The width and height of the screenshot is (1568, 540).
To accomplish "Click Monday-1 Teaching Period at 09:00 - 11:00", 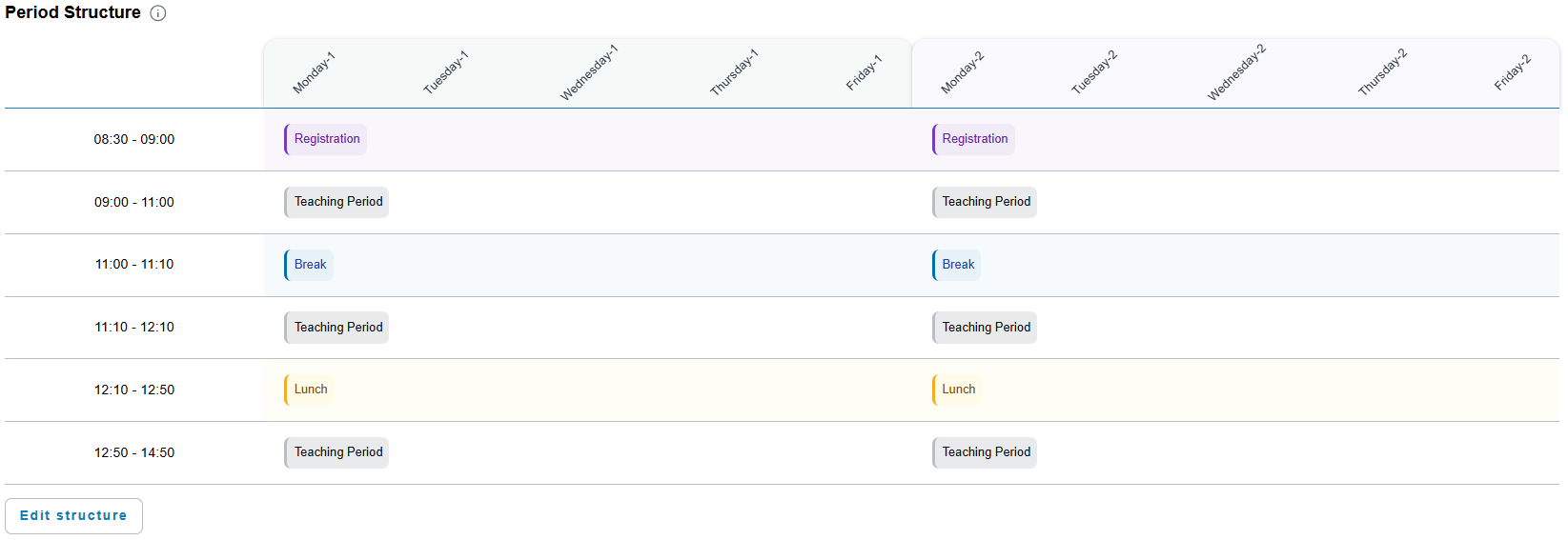I will pyautogui.click(x=336, y=202).
